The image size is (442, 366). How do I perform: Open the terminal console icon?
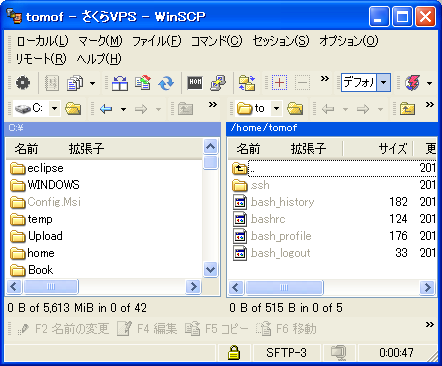coord(195,83)
